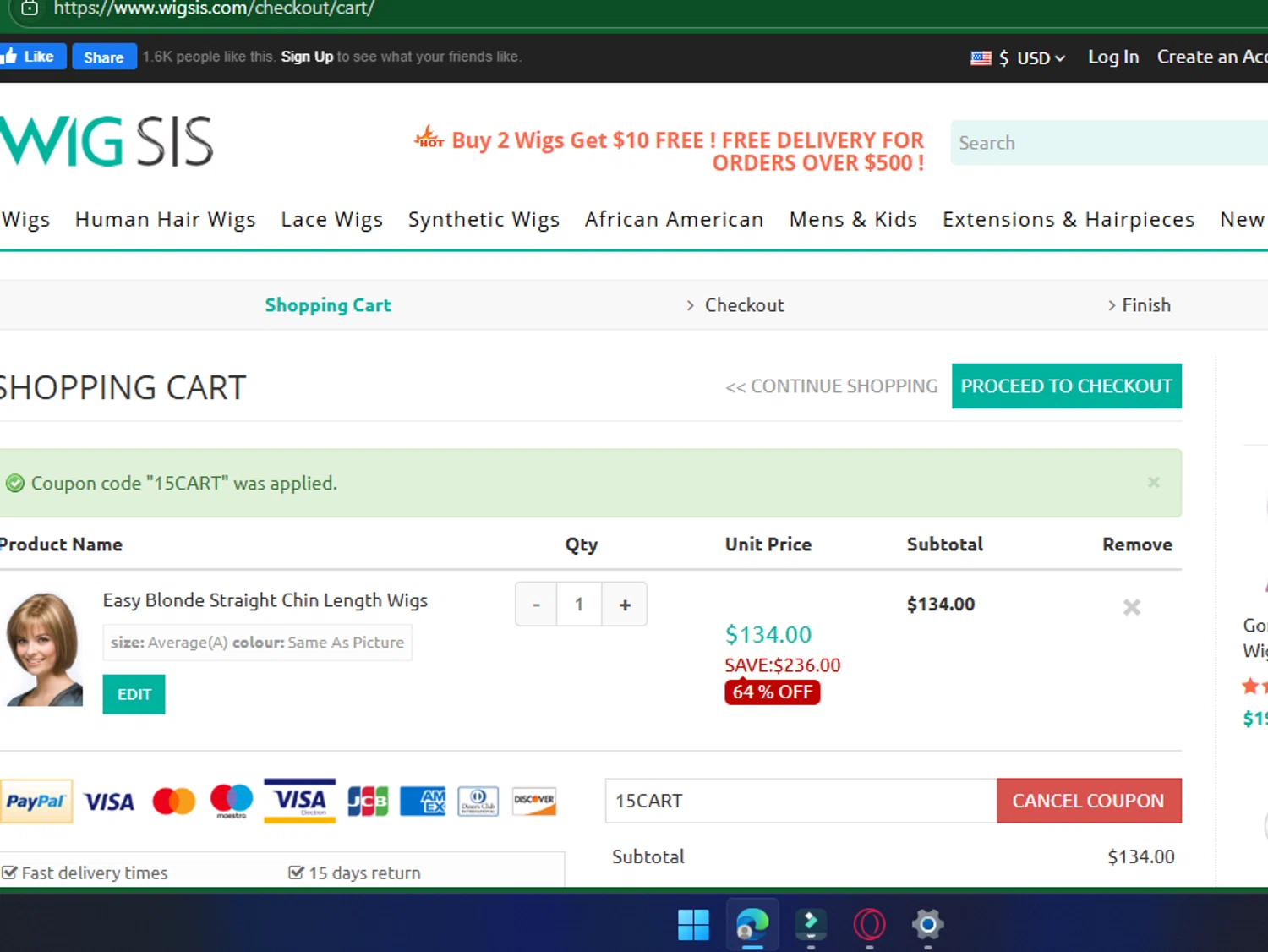The image size is (1268, 952).
Task: Click Continue Shopping link
Action: click(832, 386)
